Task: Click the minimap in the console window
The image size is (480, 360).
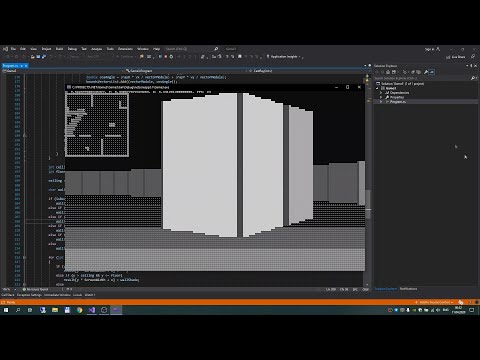Action: tap(97, 125)
